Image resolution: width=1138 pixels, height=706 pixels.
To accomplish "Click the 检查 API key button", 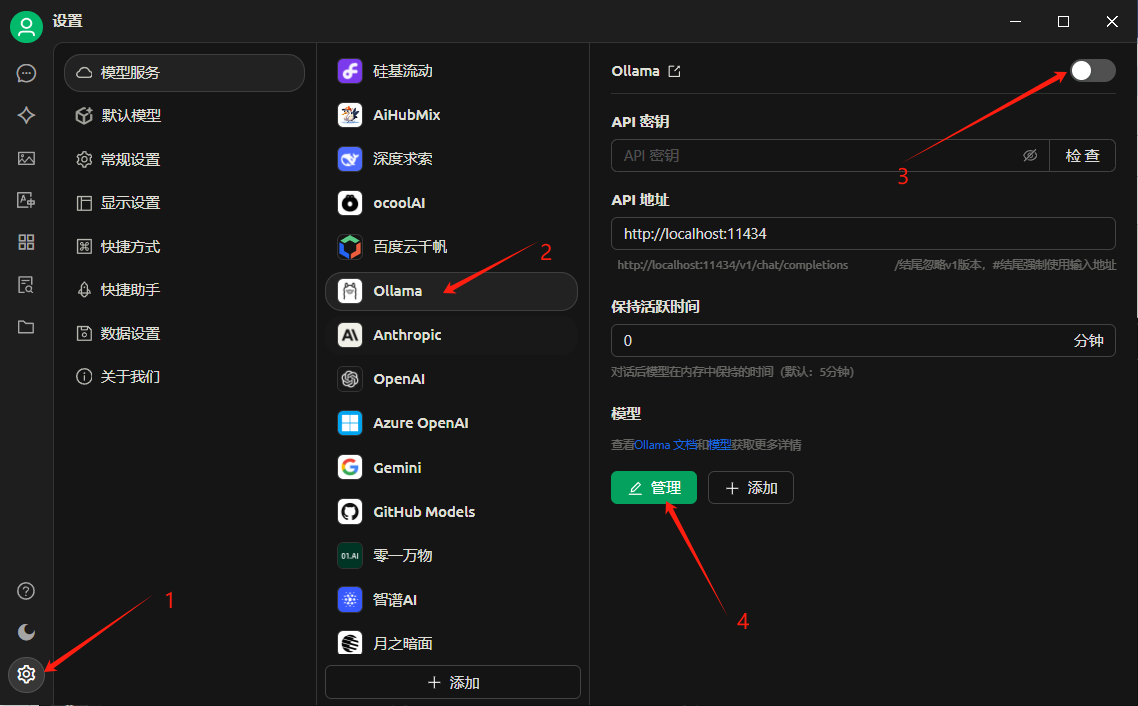I will coord(1082,155).
